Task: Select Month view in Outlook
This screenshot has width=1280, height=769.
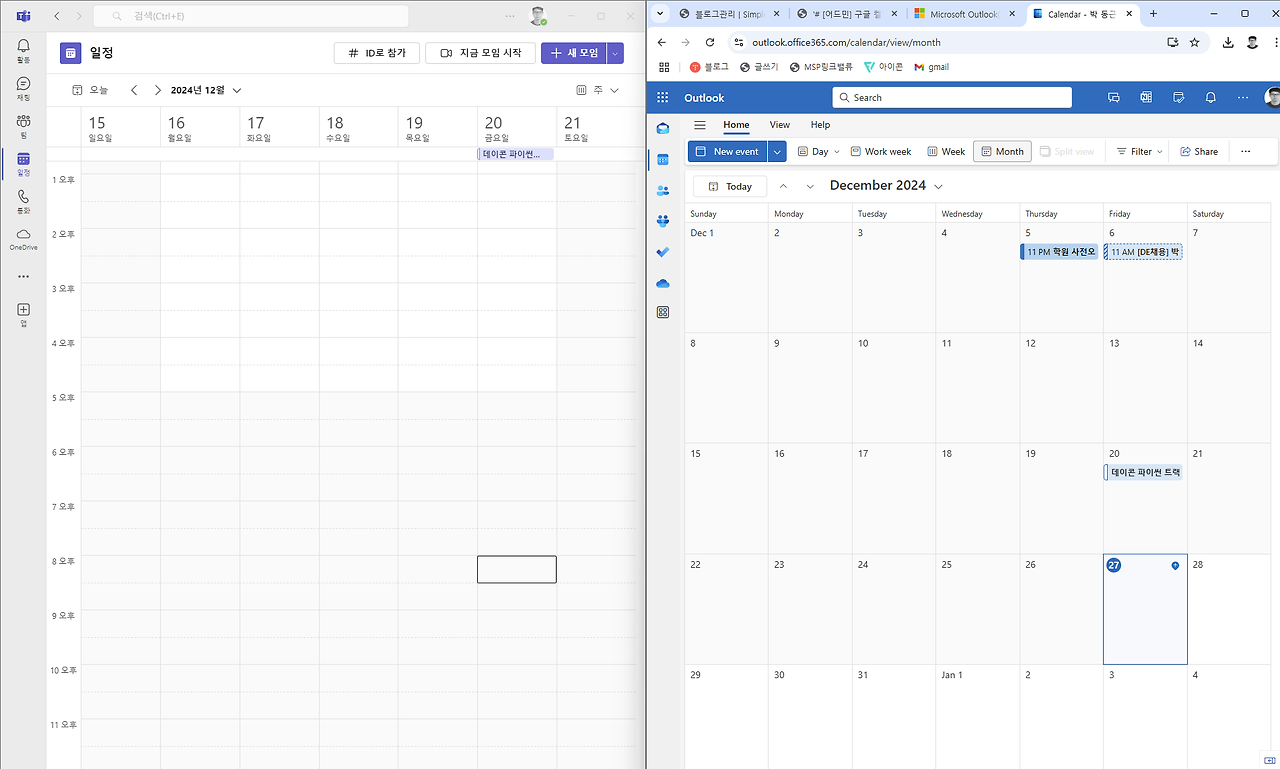Action: [x=1002, y=151]
